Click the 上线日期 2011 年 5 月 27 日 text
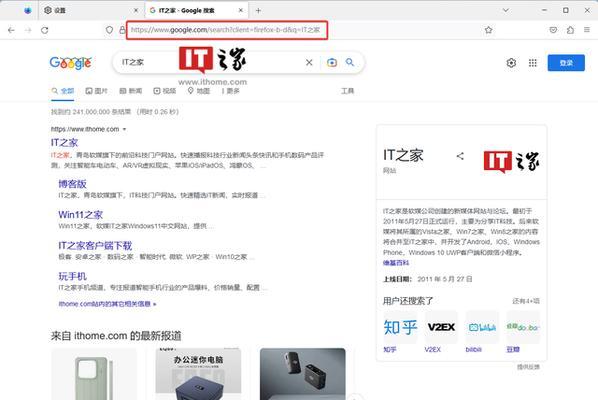 pyautogui.click(x=428, y=279)
